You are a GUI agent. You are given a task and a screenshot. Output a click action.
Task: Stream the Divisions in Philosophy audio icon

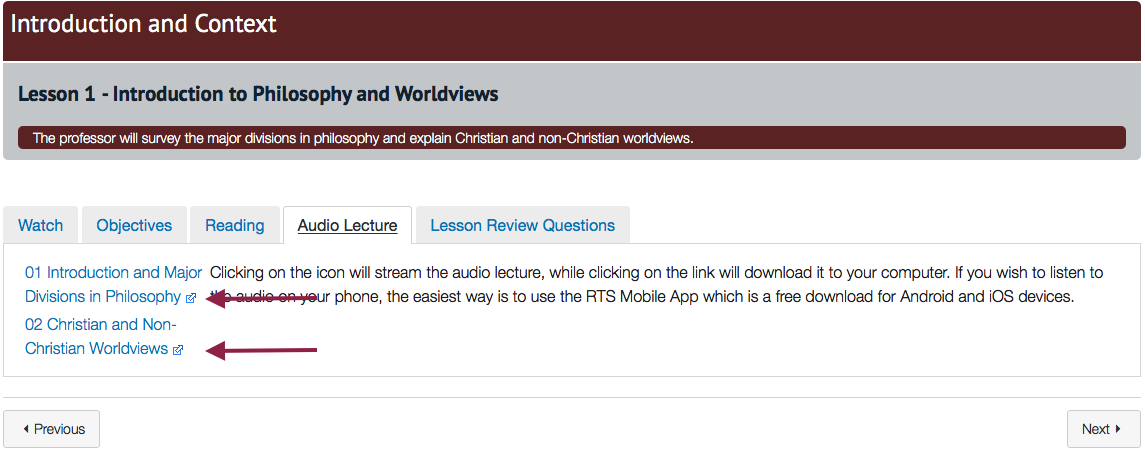[x=191, y=298]
